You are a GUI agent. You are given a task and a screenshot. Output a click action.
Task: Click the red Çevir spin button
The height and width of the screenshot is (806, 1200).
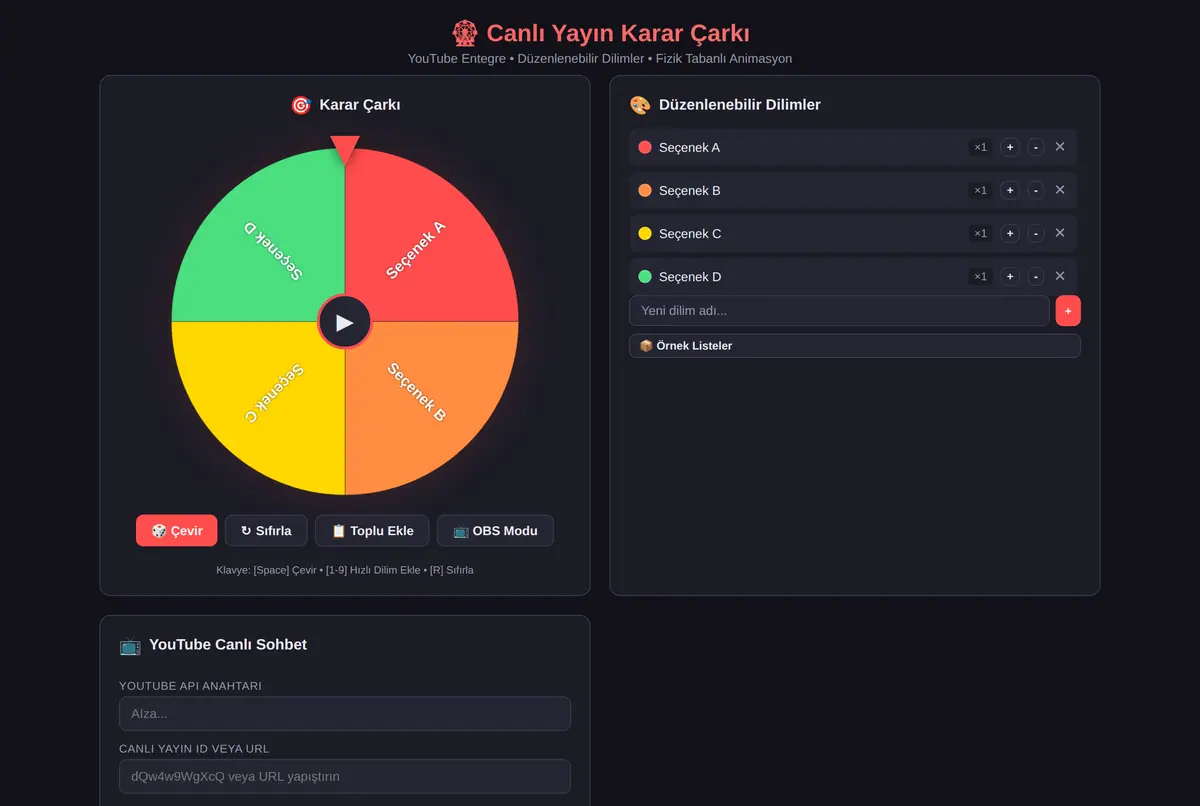[177, 531]
